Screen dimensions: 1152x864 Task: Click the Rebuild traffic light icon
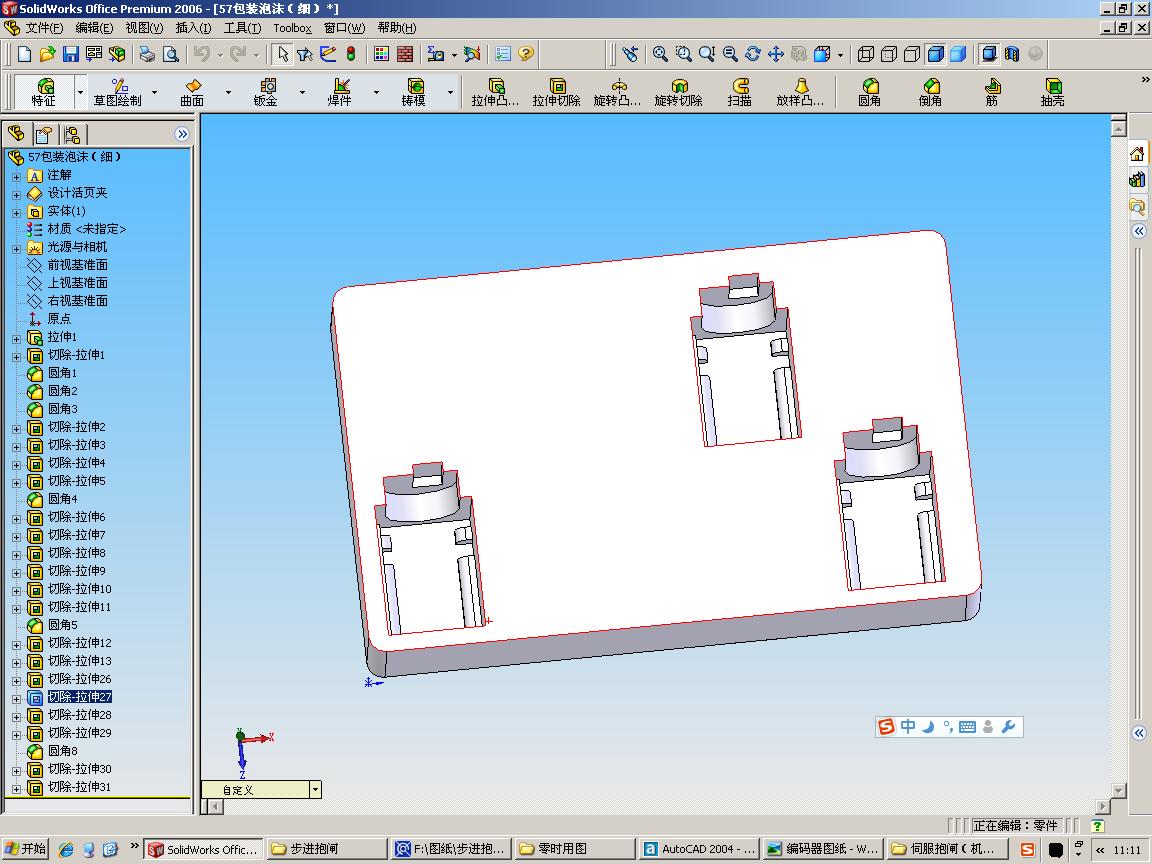tap(351, 54)
